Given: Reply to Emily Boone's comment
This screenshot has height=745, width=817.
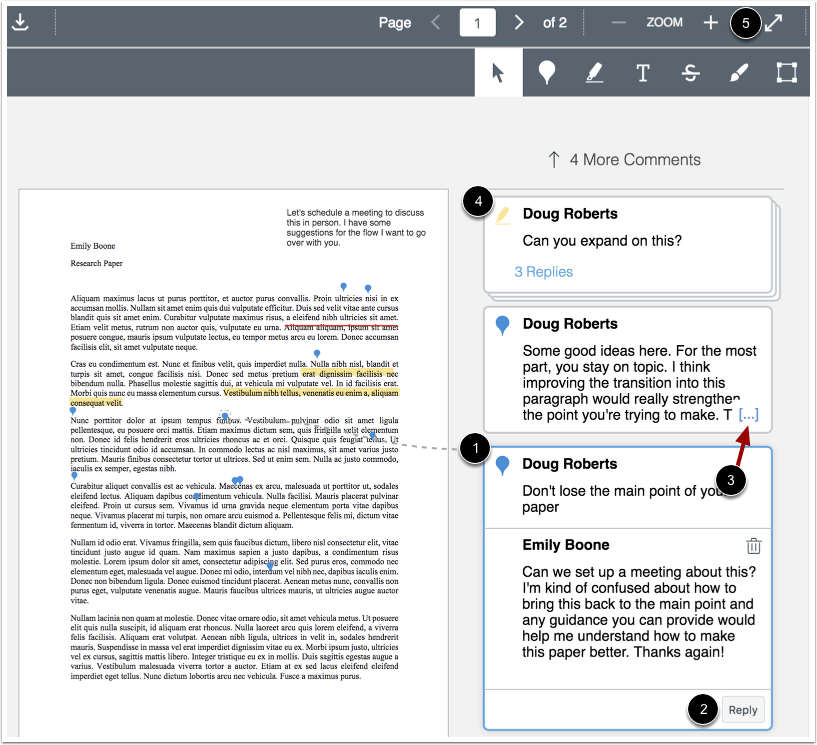Looking at the screenshot, I should 743,709.
